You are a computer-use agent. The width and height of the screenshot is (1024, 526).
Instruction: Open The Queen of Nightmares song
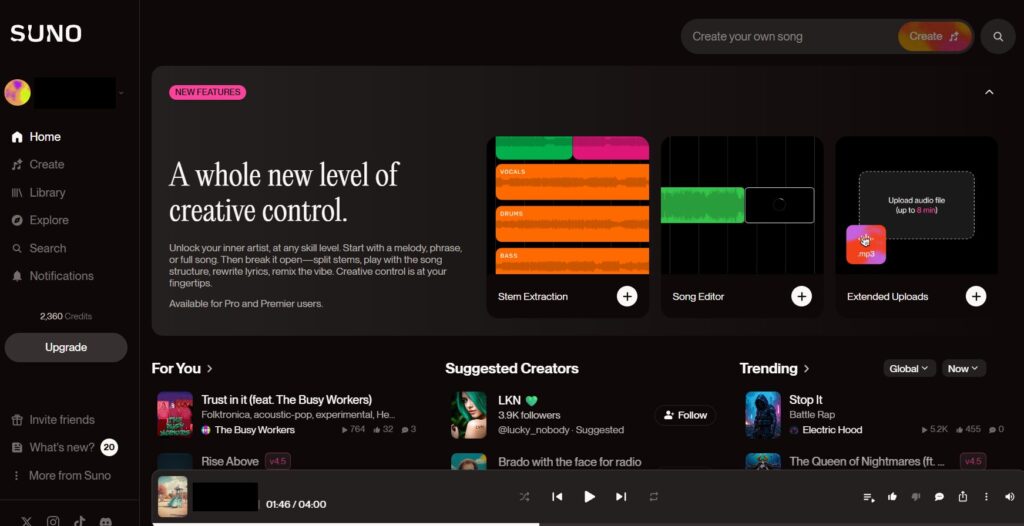point(867,461)
